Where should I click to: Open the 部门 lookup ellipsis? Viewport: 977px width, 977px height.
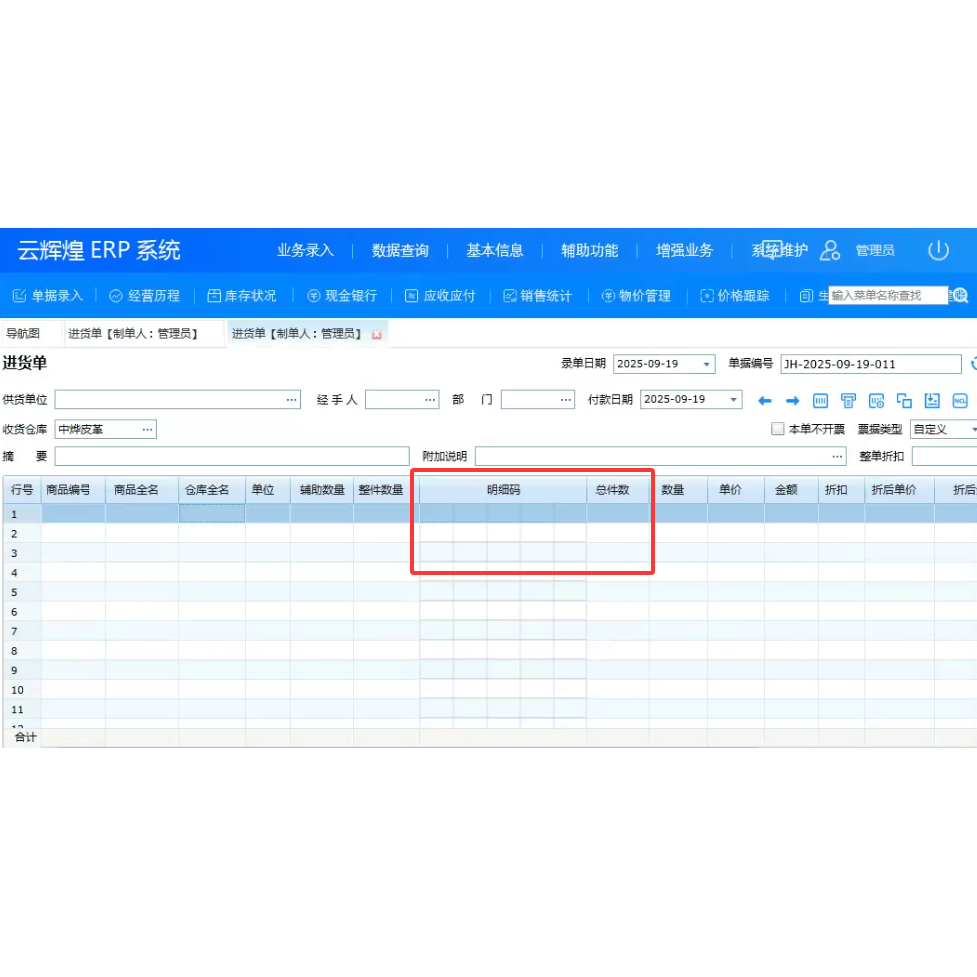click(x=566, y=399)
